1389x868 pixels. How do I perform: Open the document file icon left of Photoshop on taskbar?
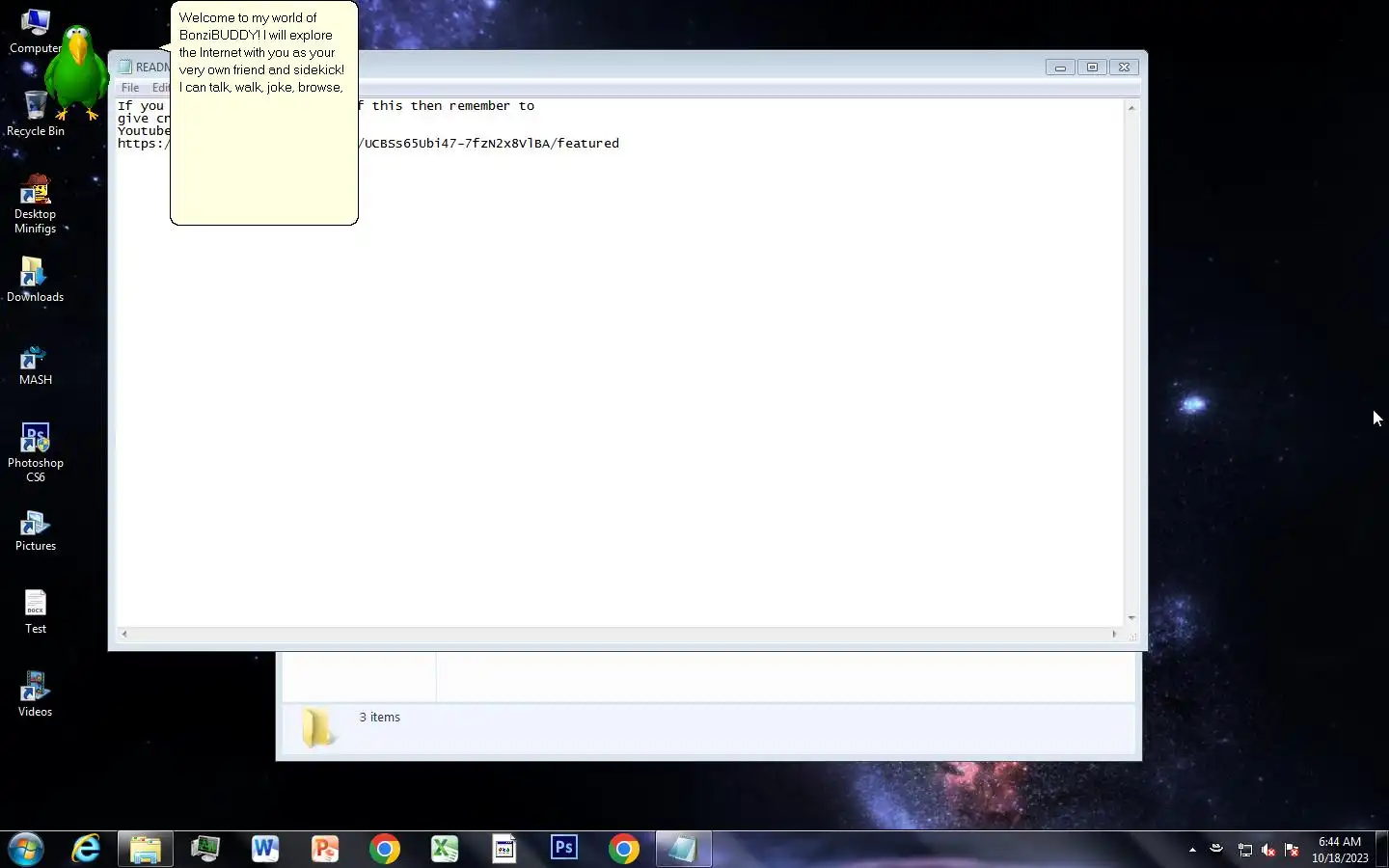tap(504, 850)
